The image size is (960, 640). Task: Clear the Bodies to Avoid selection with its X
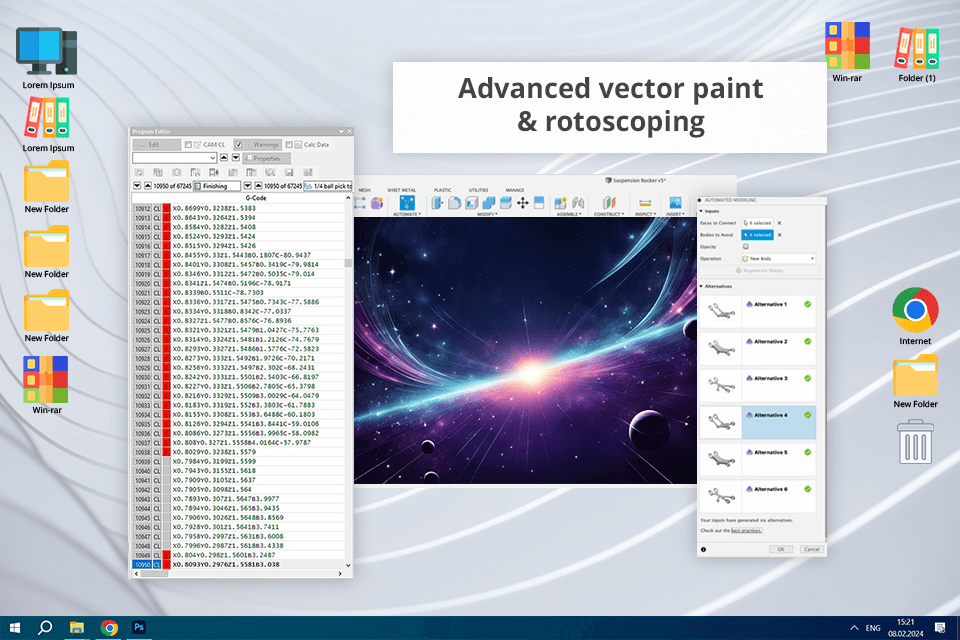779,235
